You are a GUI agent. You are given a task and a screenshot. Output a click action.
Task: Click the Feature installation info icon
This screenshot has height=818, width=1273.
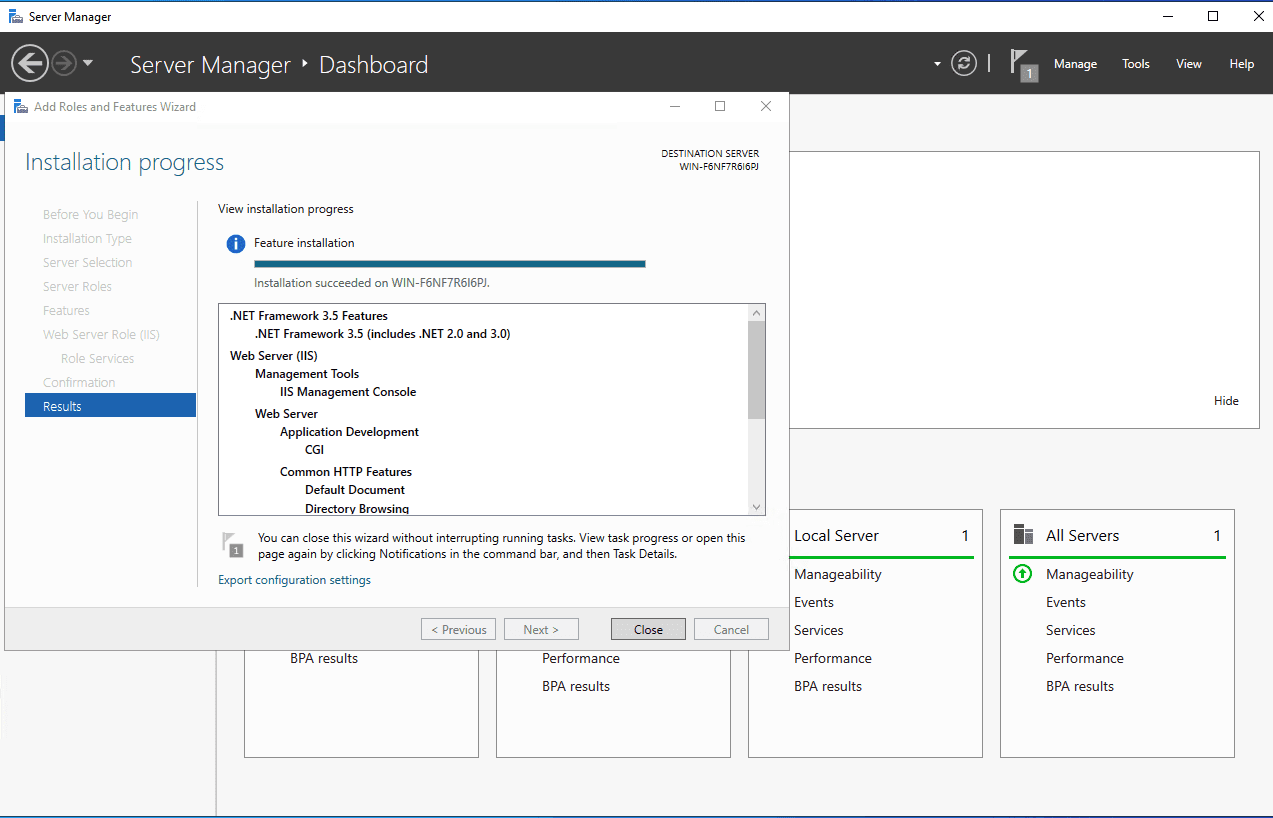pos(235,244)
